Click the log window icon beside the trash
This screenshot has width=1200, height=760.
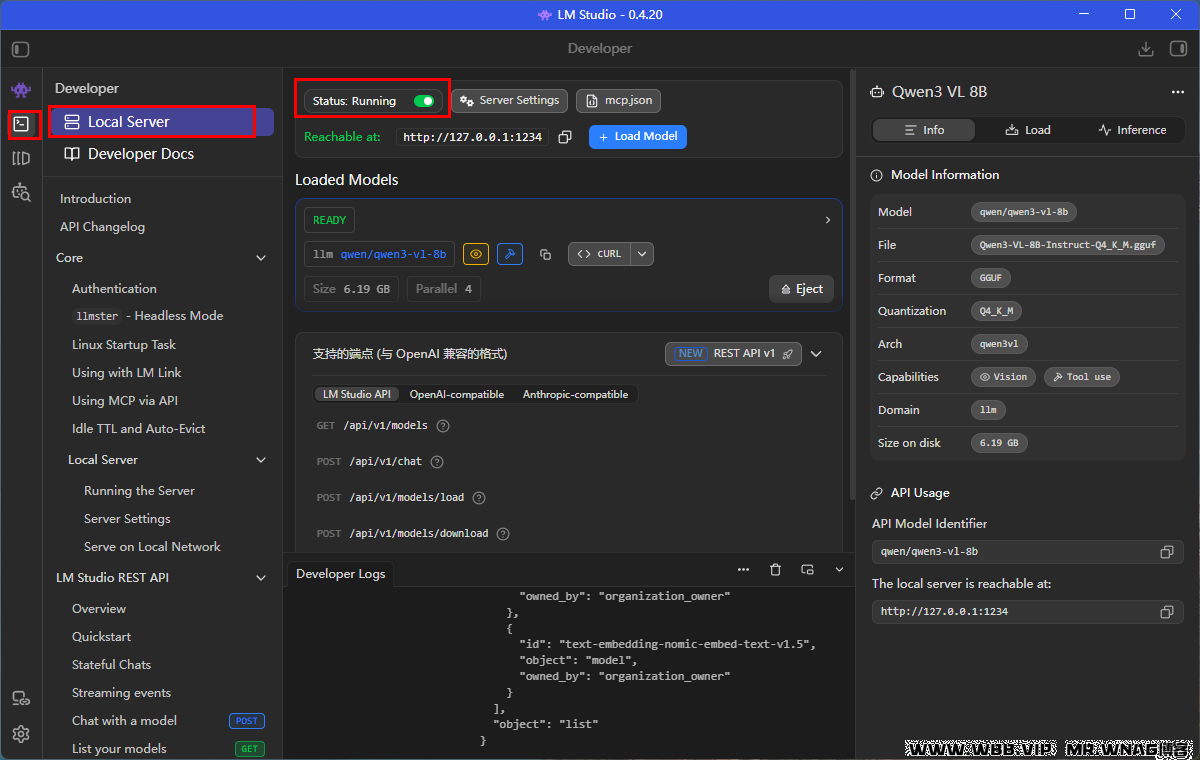point(807,569)
